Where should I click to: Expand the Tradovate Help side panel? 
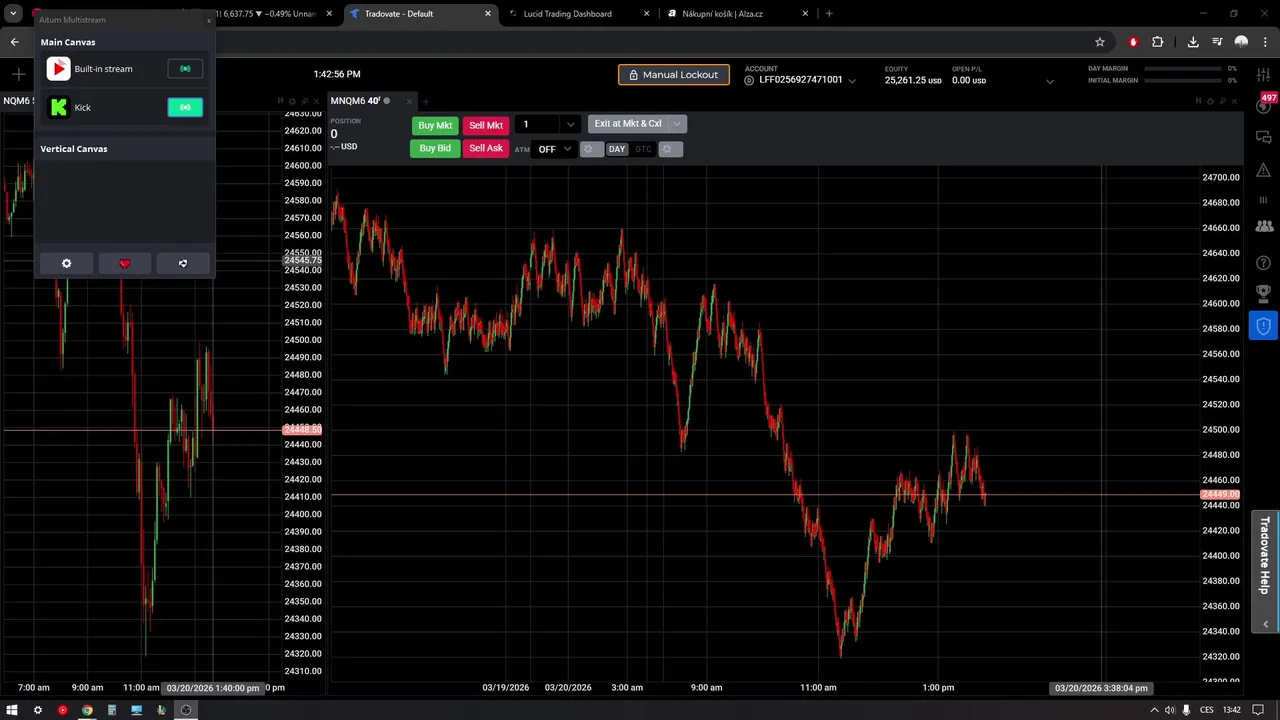point(1265,571)
